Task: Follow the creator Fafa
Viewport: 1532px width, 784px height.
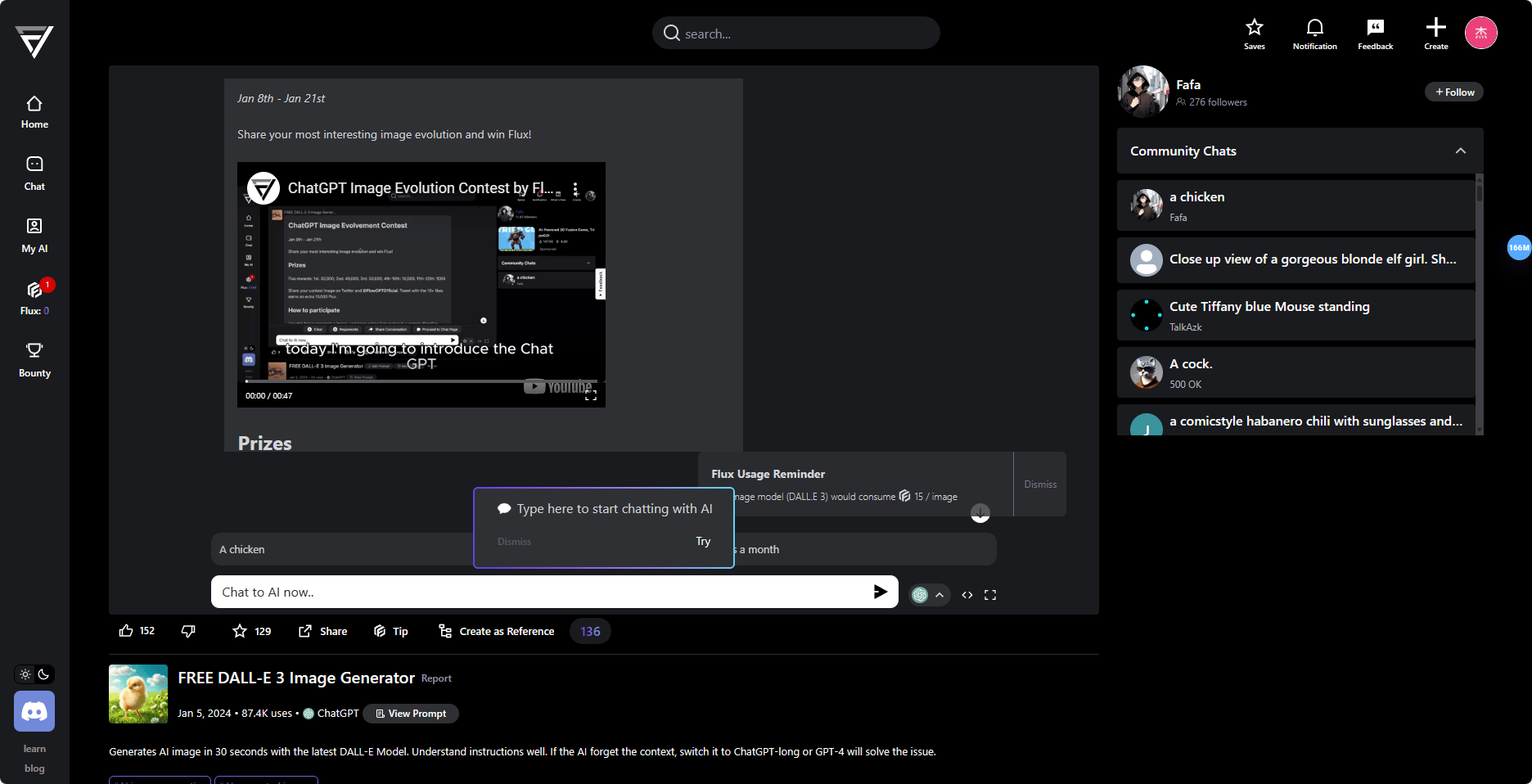Action: pos(1453,92)
